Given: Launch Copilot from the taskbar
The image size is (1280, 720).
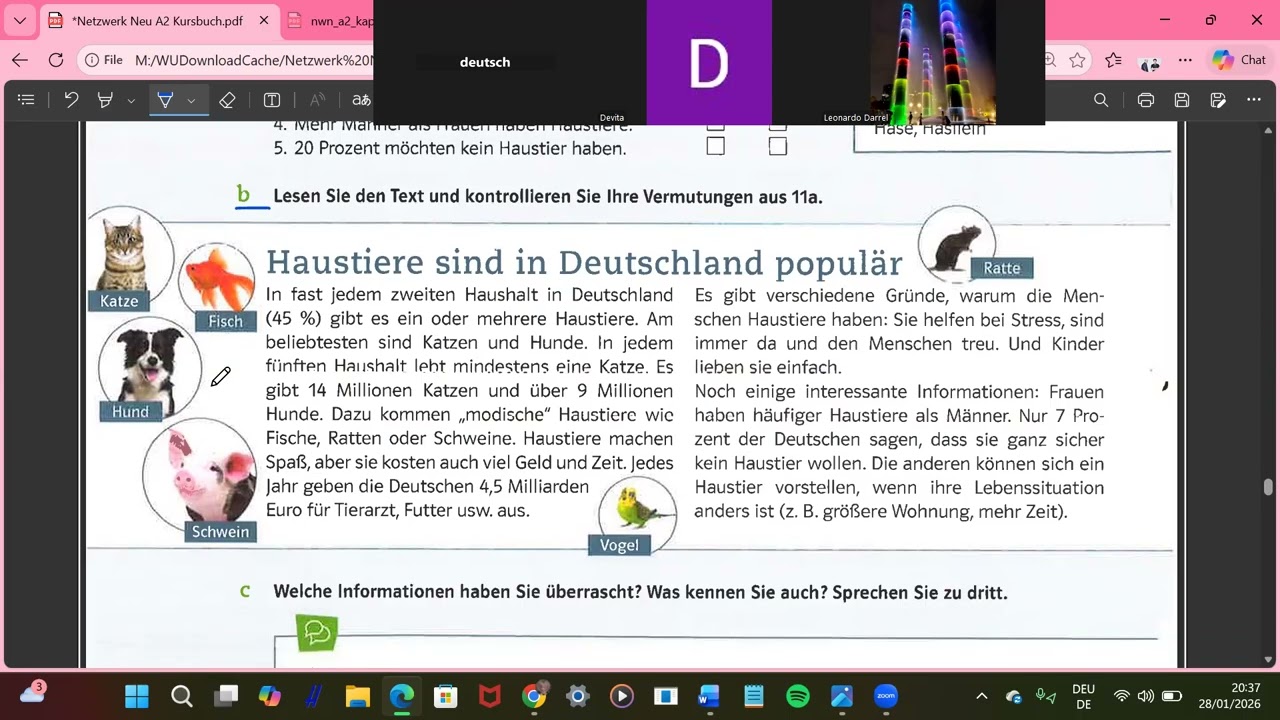Looking at the screenshot, I should 269,696.
